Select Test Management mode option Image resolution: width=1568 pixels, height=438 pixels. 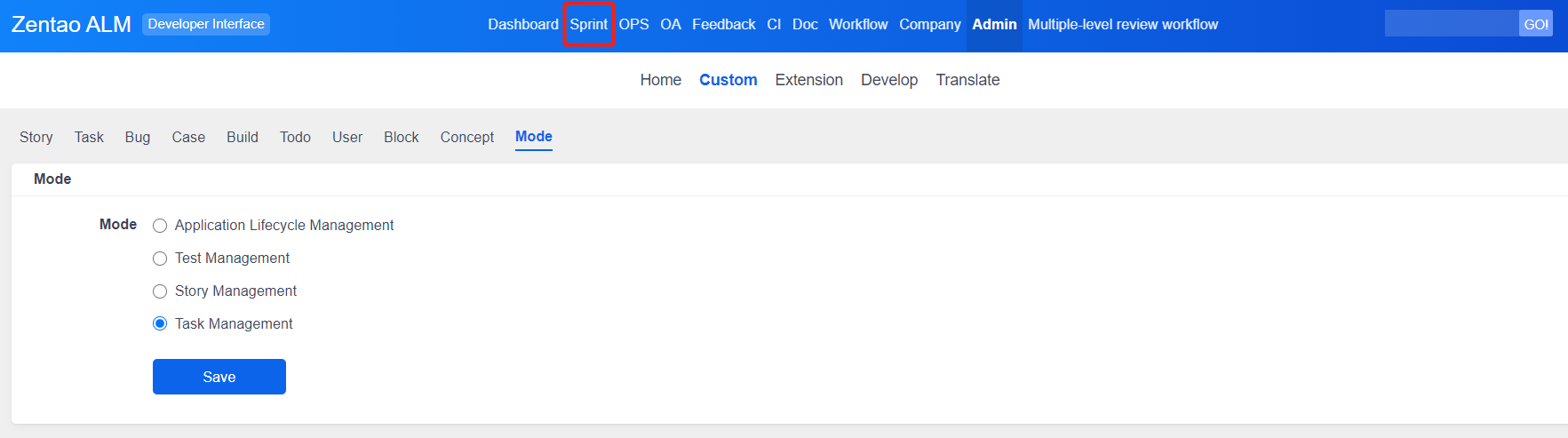pyautogui.click(x=160, y=259)
